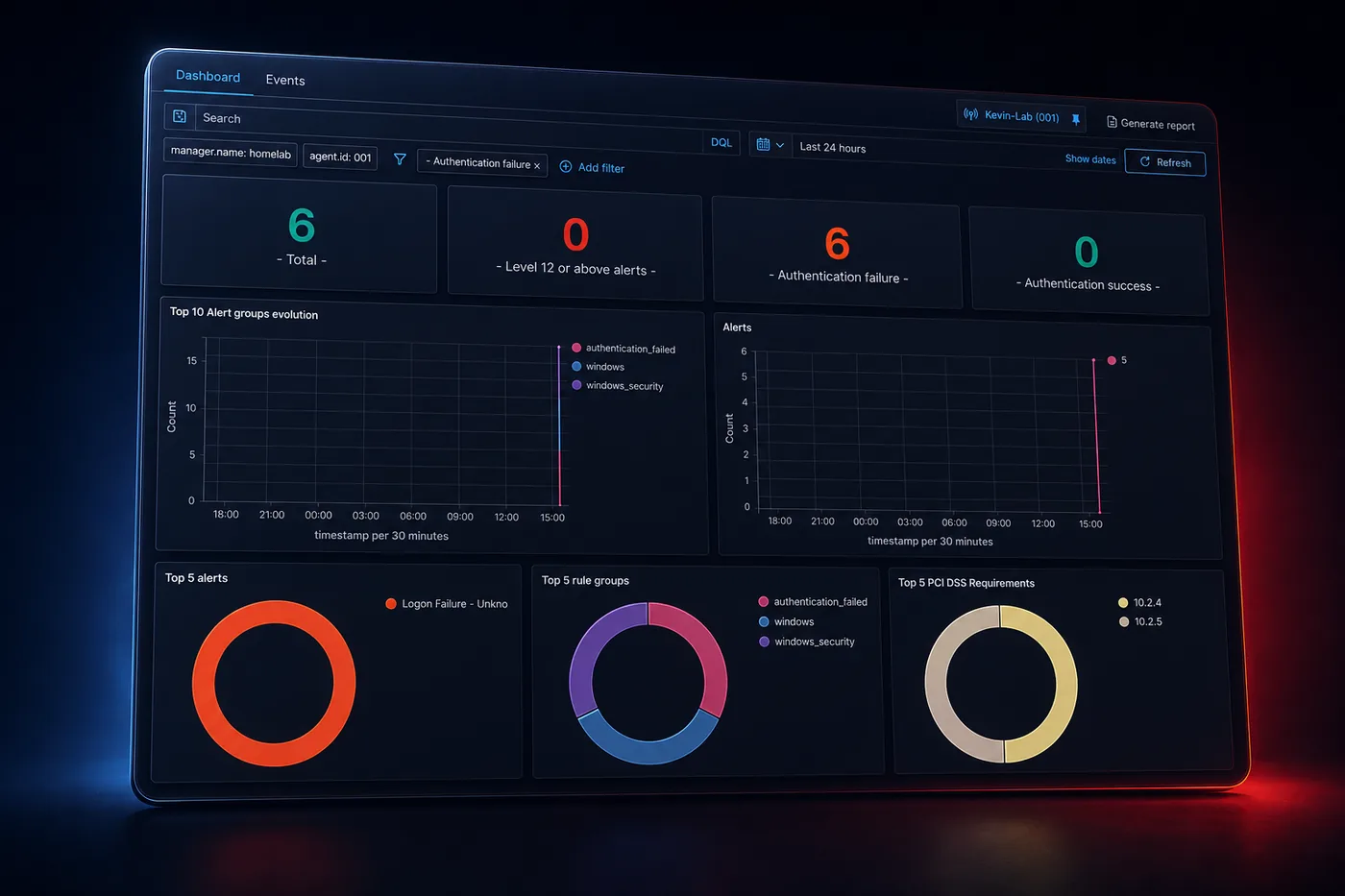Remove the Authentication failure filter with x
Viewport: 1345px width, 896px height.
537,165
